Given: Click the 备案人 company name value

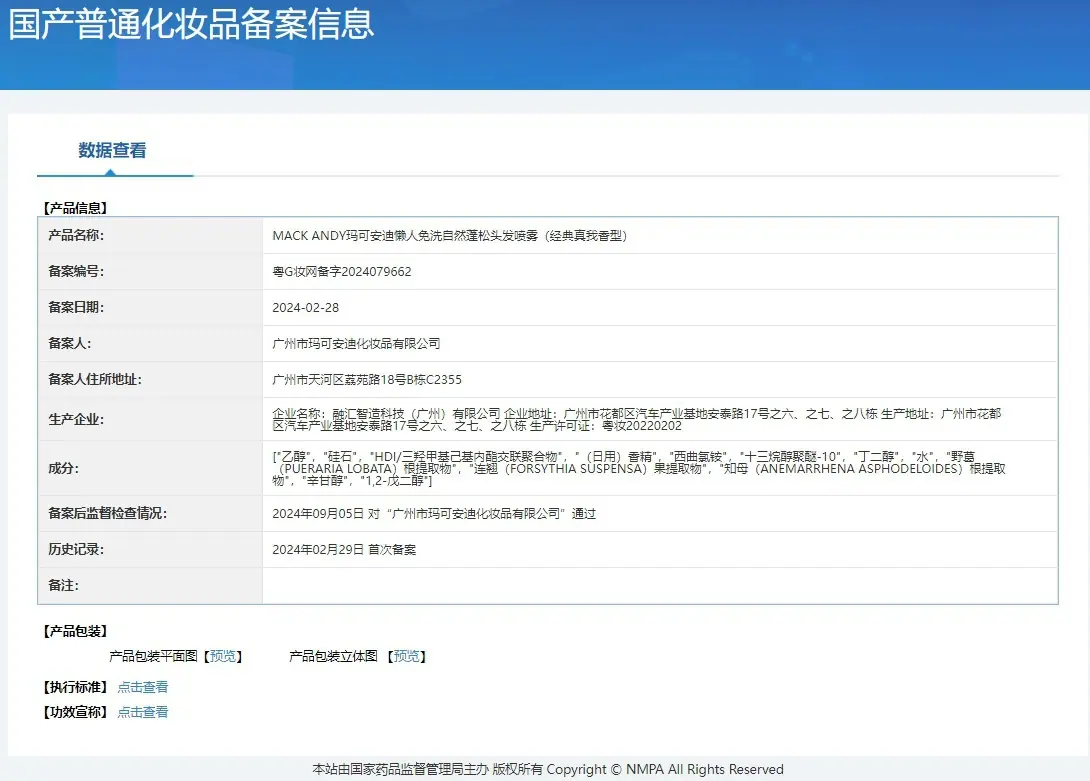Looking at the screenshot, I should (x=356, y=344).
